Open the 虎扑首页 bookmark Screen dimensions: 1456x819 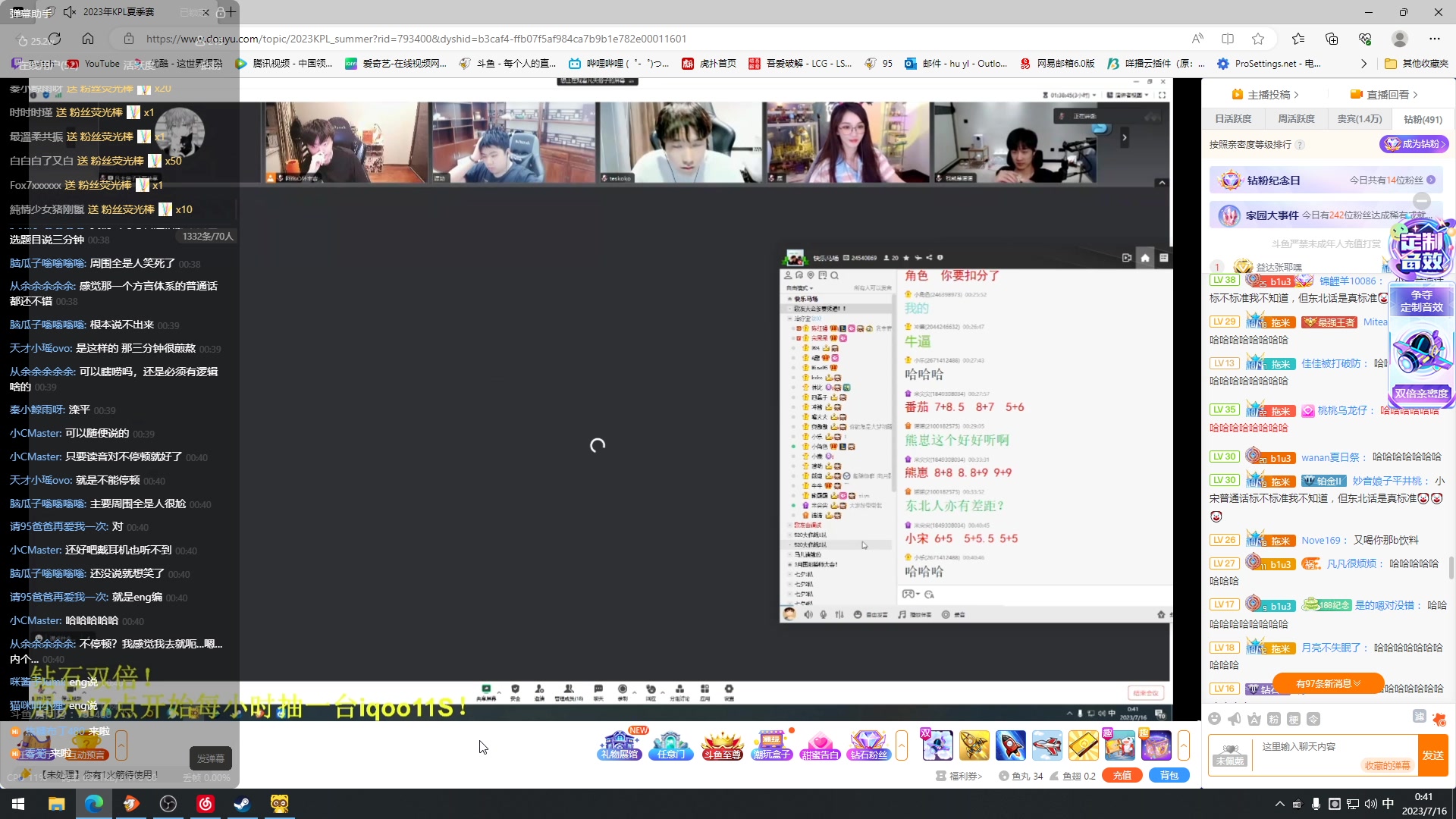tap(709, 64)
